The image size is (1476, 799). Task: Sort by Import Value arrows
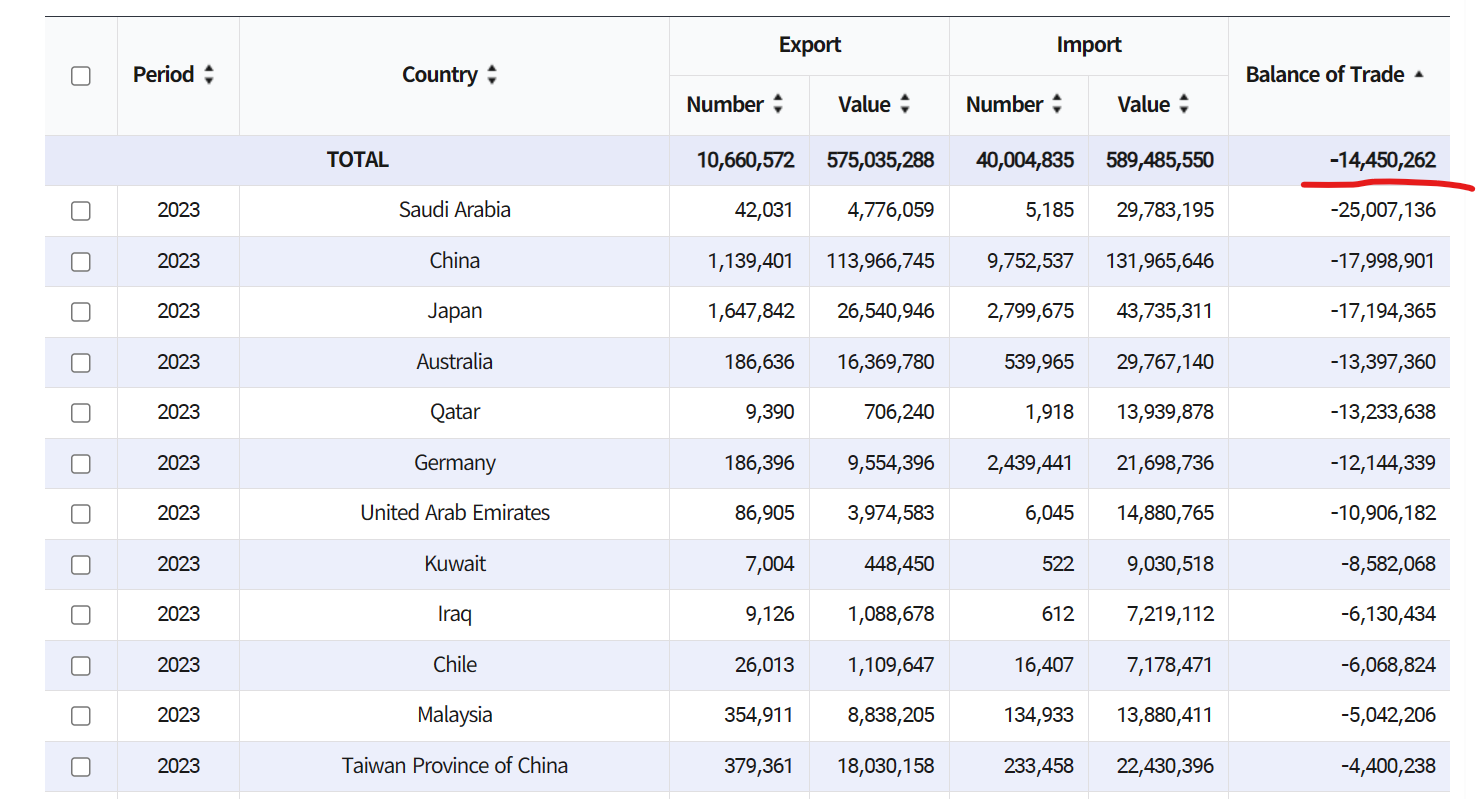point(1184,104)
